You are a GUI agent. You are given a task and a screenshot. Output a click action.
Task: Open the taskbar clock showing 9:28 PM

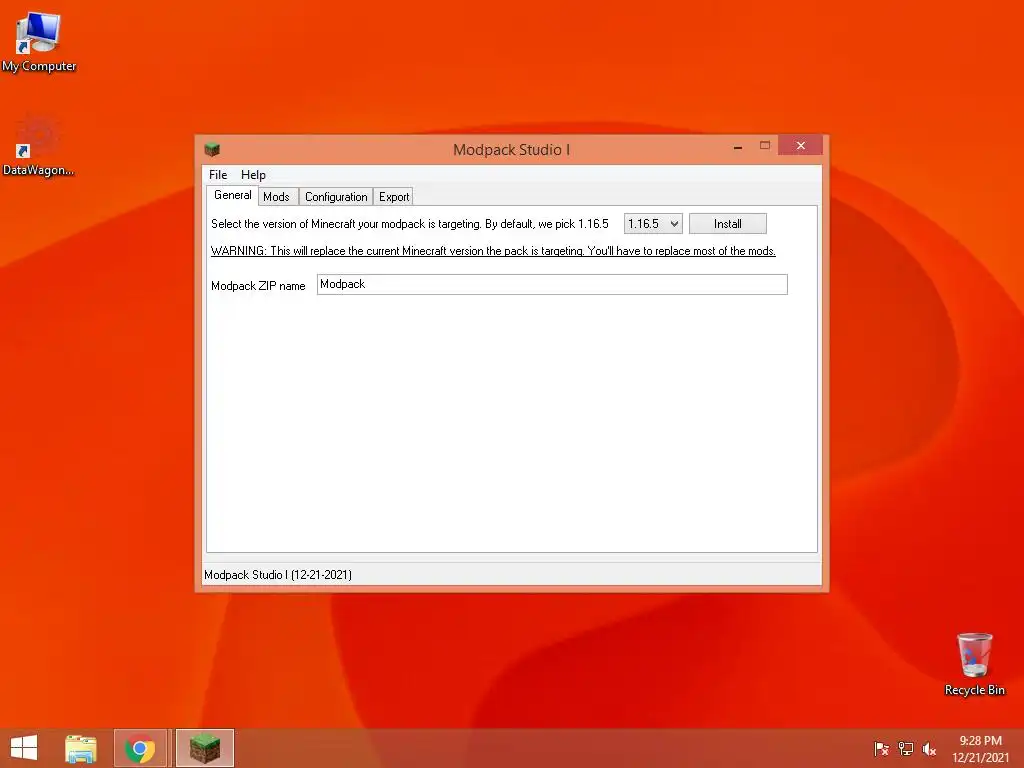click(980, 749)
